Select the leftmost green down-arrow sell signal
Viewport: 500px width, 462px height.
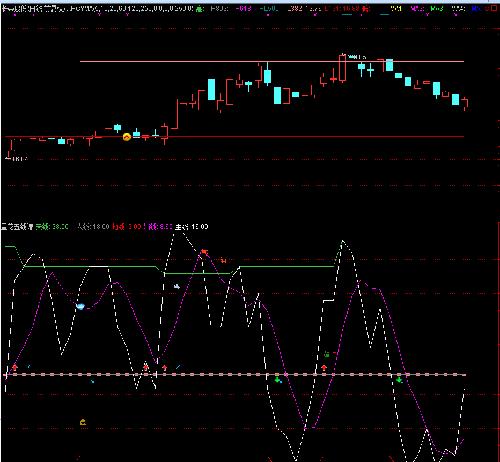click(x=277, y=380)
